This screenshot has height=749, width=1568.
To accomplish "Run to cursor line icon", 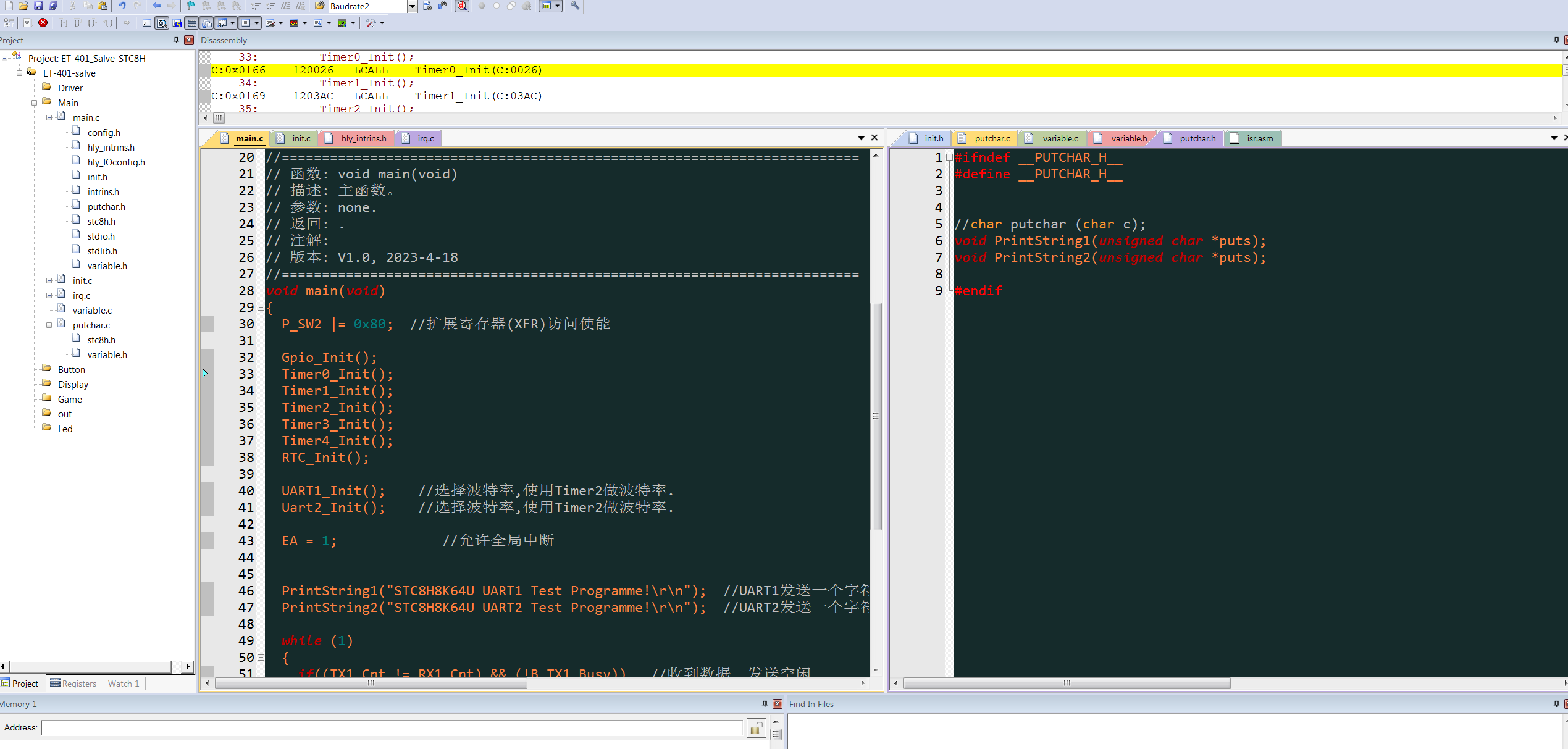I will point(109,23).
